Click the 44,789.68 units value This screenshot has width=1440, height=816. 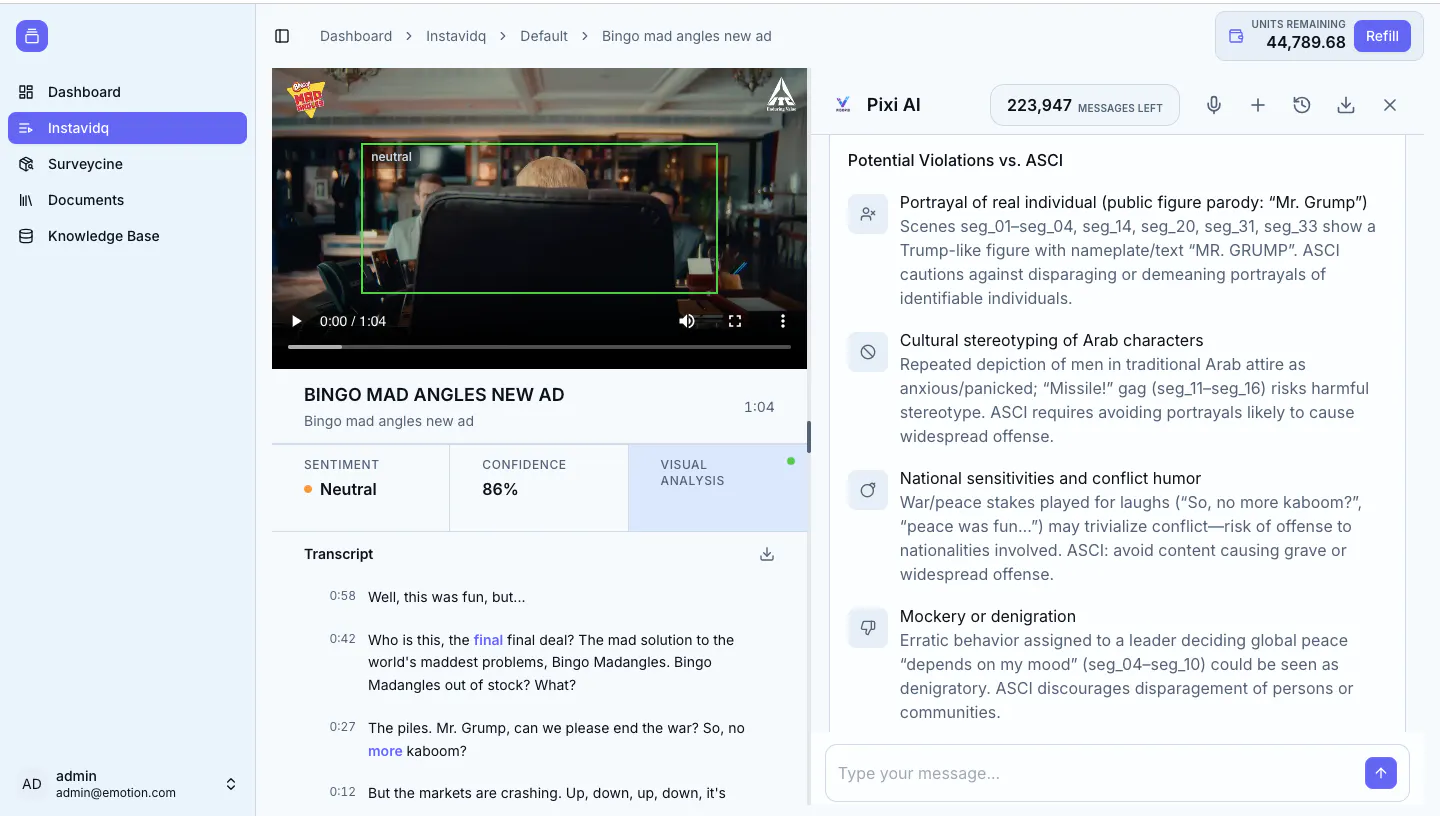click(x=1306, y=43)
